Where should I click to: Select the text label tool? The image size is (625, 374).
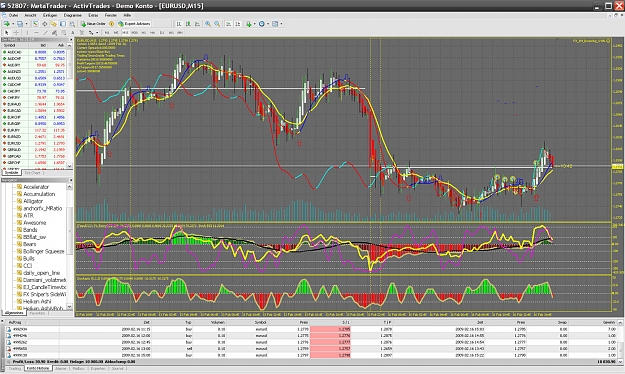coord(82,32)
